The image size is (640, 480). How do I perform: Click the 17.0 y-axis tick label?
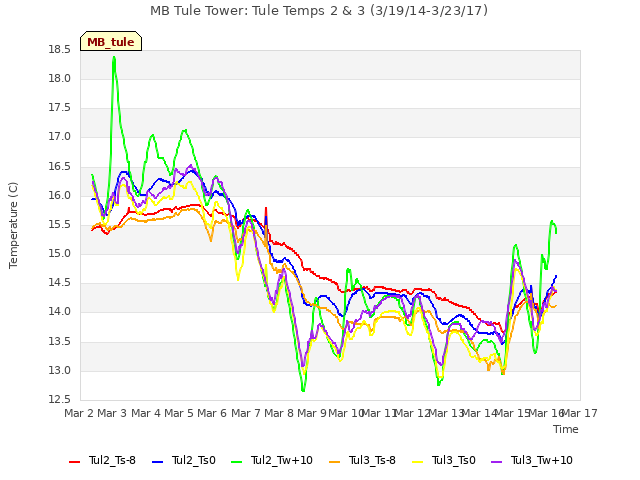pos(60,137)
